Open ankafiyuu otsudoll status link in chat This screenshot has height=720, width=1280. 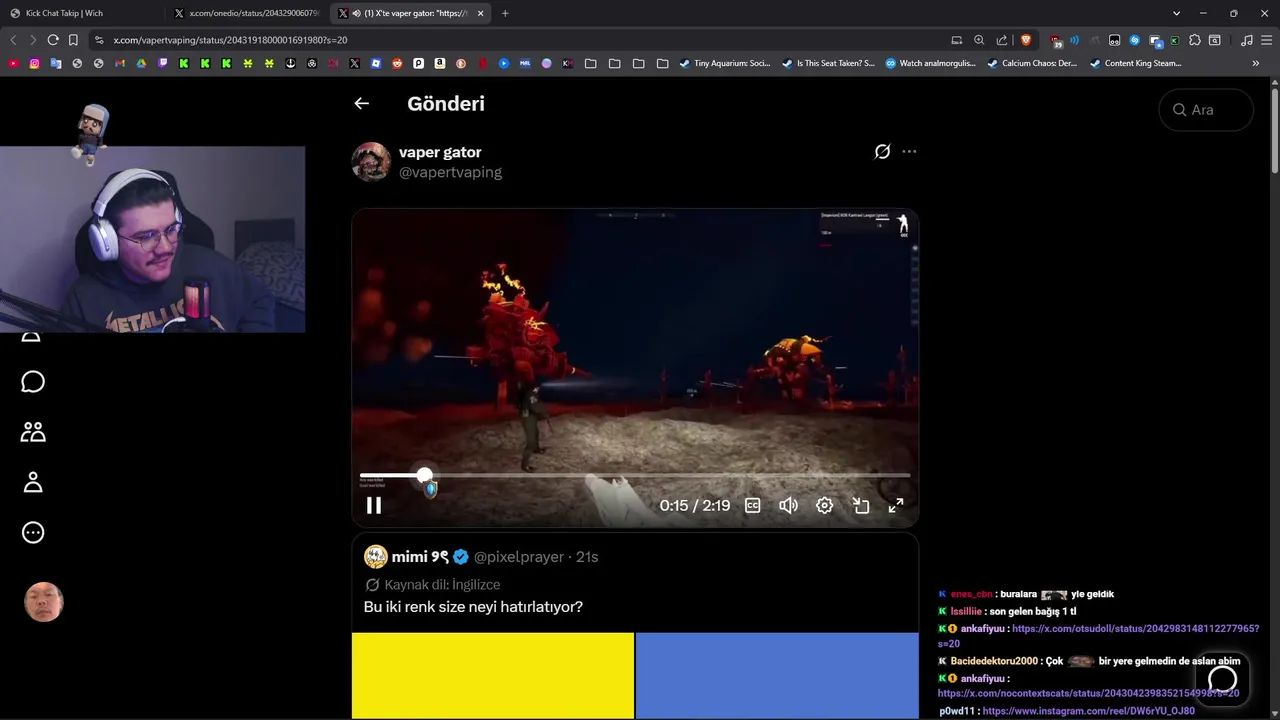pos(1098,636)
